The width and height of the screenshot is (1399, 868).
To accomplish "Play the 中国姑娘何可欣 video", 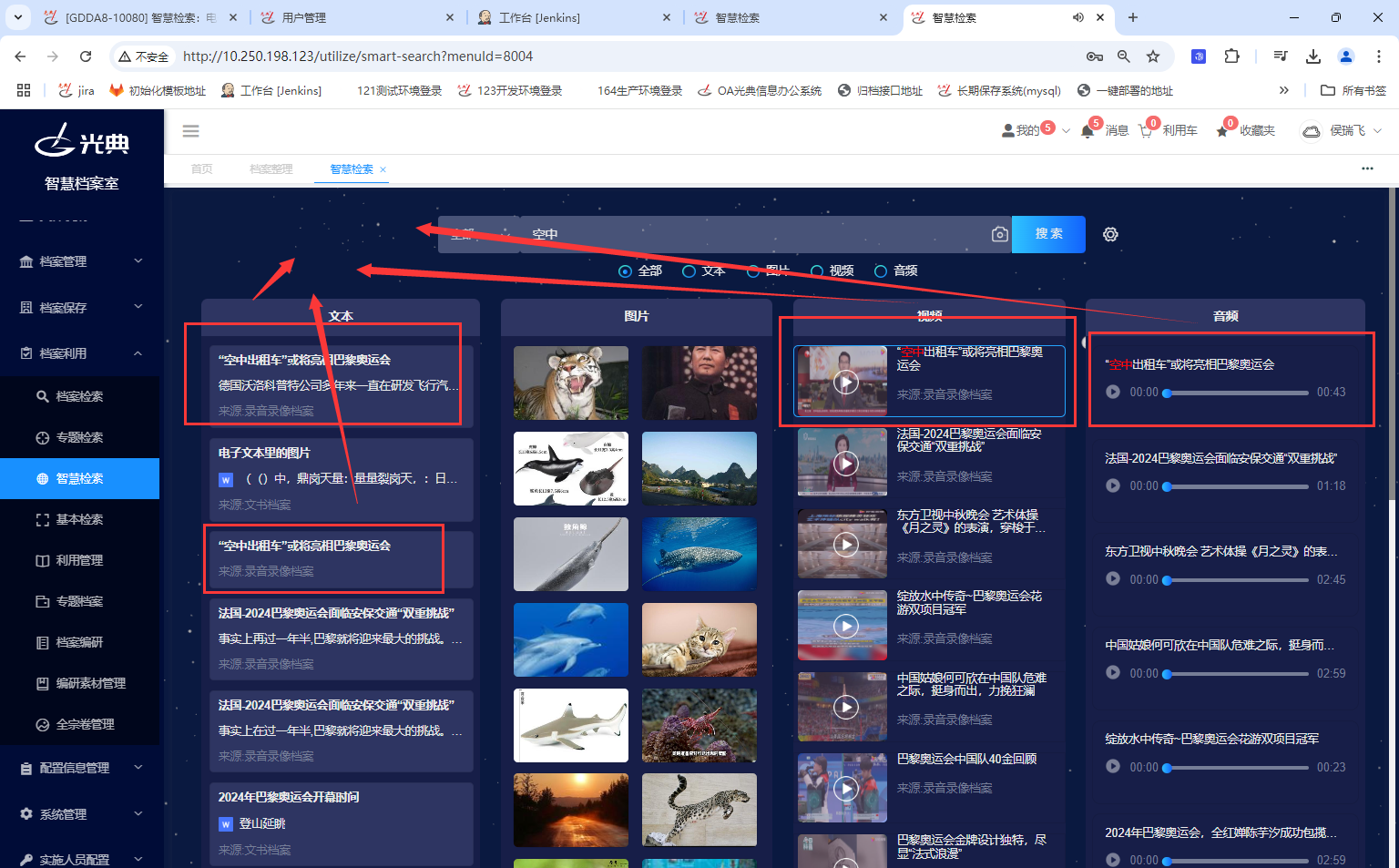I will (846, 707).
